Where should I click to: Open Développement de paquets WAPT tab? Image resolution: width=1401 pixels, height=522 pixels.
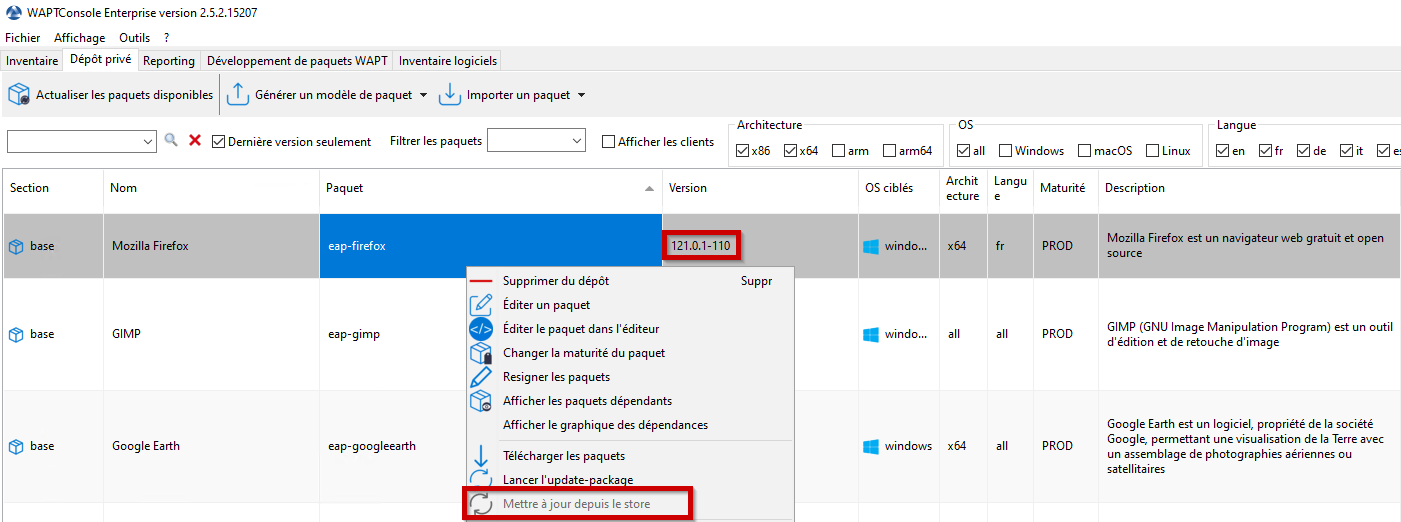[x=297, y=61]
